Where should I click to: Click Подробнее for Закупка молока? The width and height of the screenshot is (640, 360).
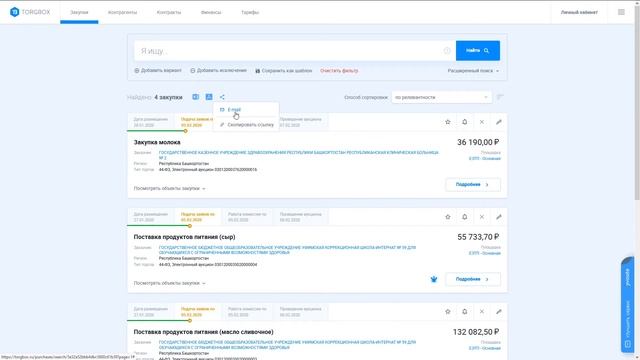(x=473, y=184)
